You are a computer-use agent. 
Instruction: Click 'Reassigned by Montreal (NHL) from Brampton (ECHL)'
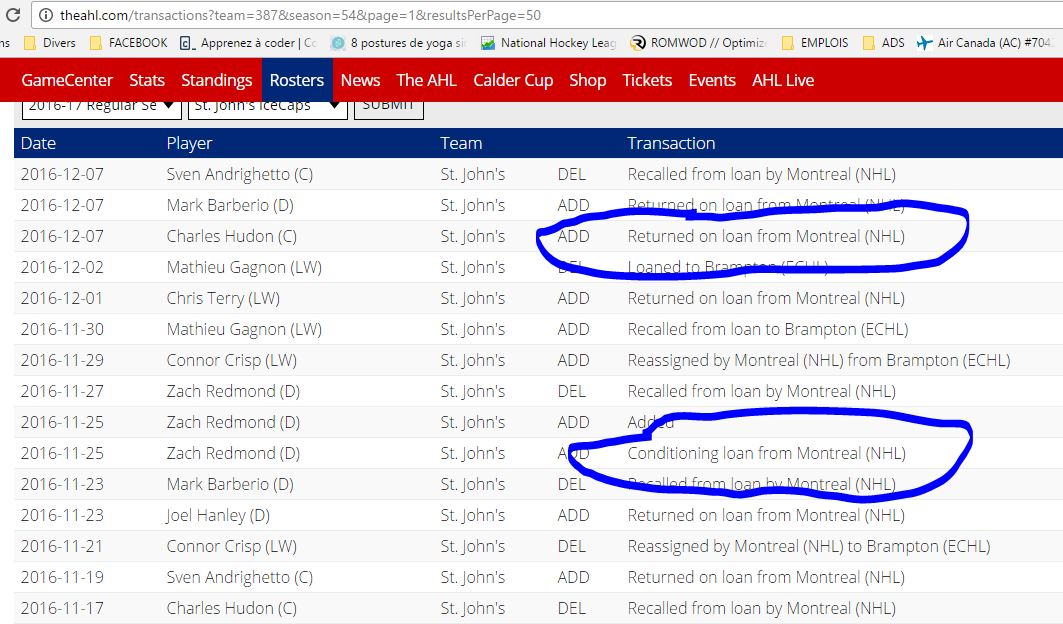(x=819, y=360)
